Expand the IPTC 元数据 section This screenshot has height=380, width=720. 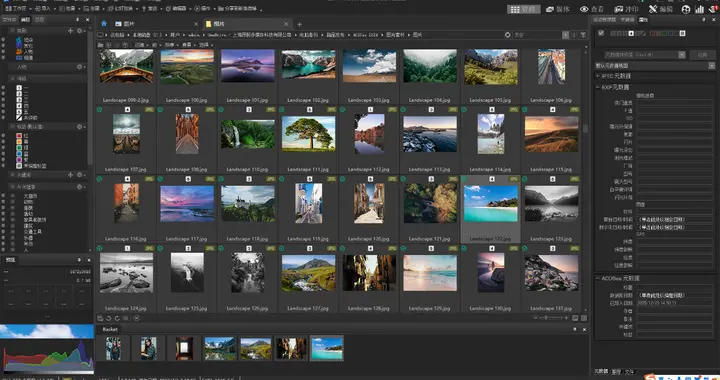(598, 76)
